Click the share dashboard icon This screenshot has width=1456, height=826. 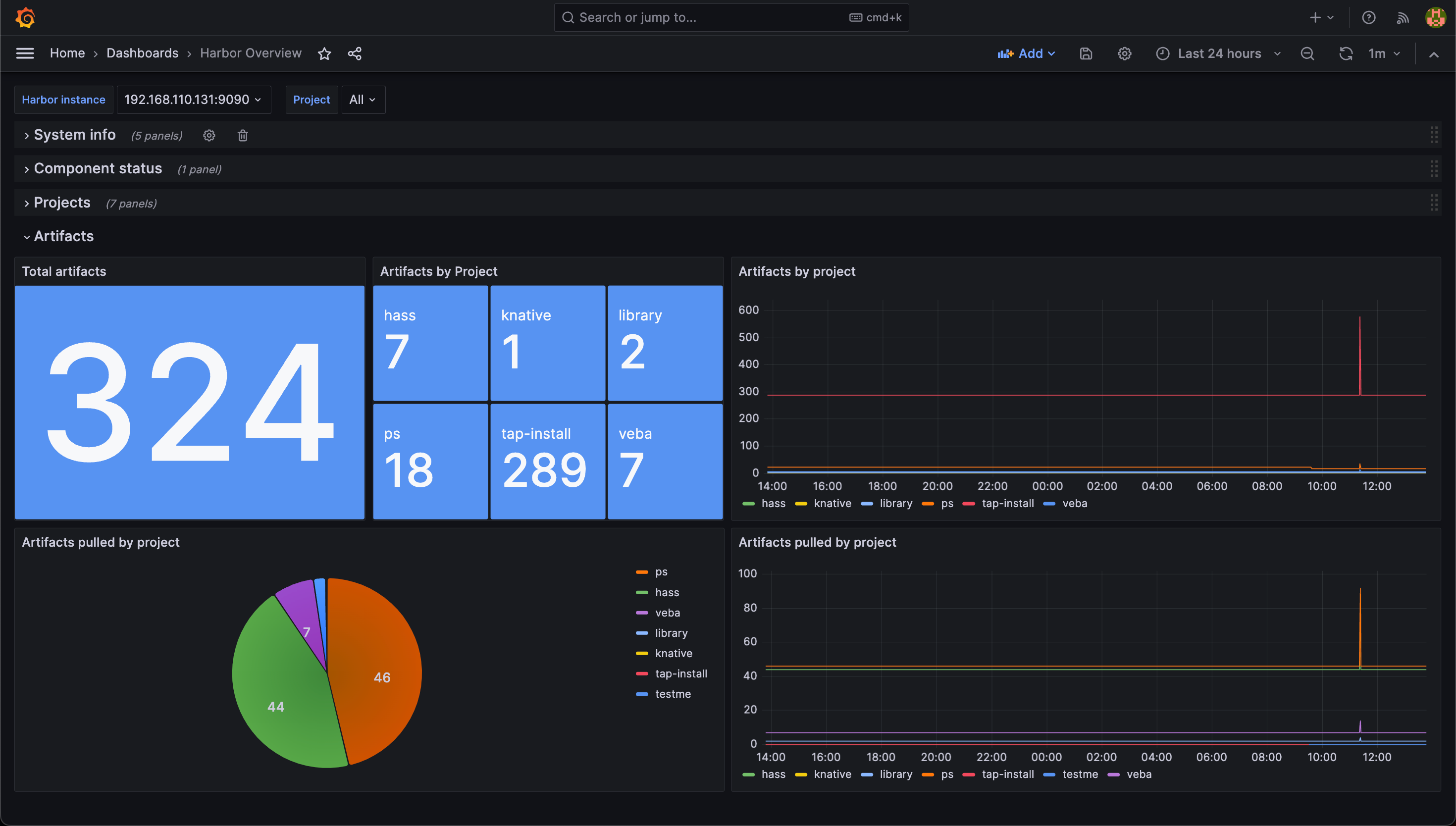pyautogui.click(x=355, y=53)
